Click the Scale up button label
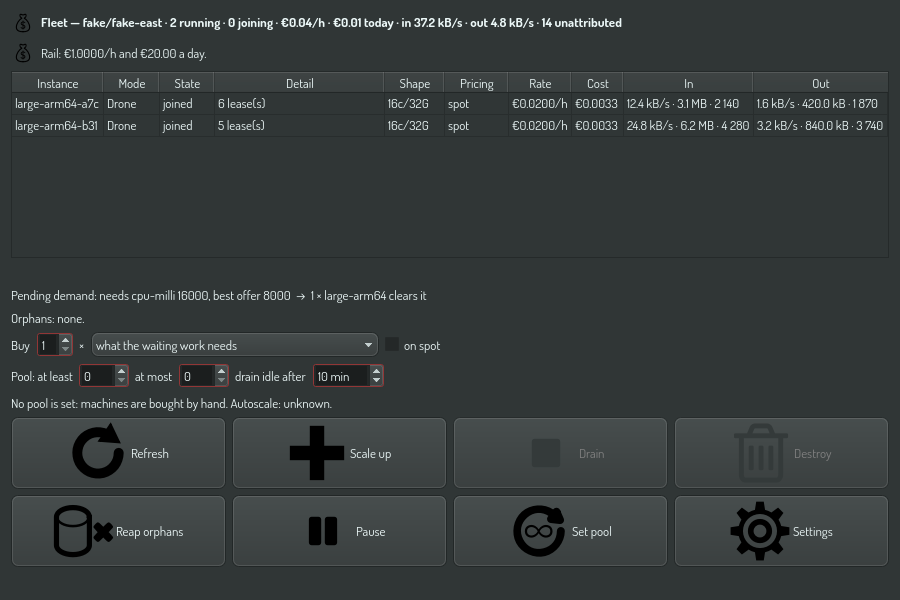This screenshot has width=900, height=600. [x=370, y=454]
